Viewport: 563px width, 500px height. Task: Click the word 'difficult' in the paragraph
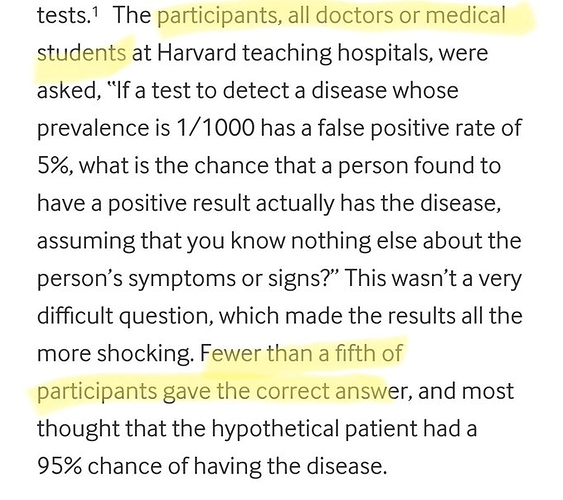pyautogui.click(x=75, y=316)
